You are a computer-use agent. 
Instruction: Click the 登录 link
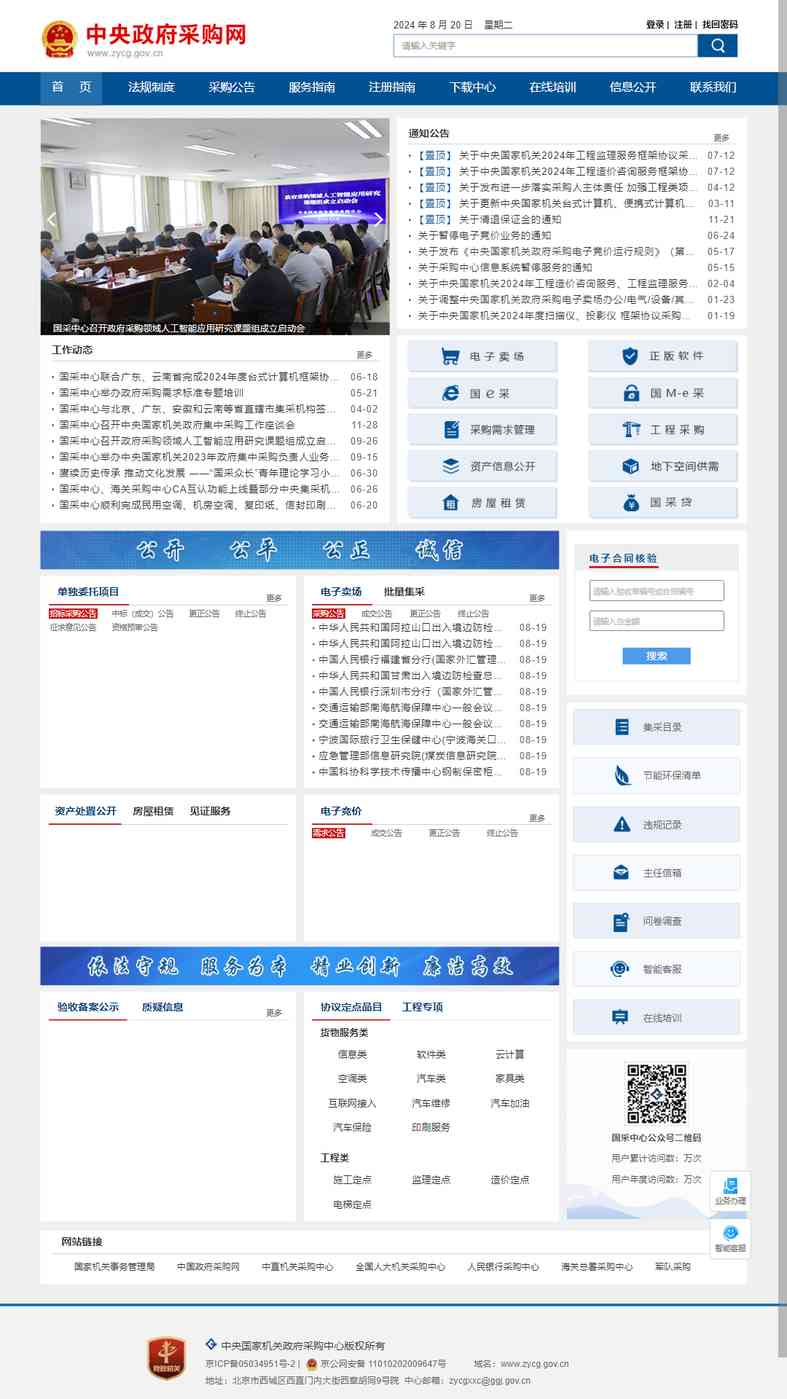tap(655, 25)
